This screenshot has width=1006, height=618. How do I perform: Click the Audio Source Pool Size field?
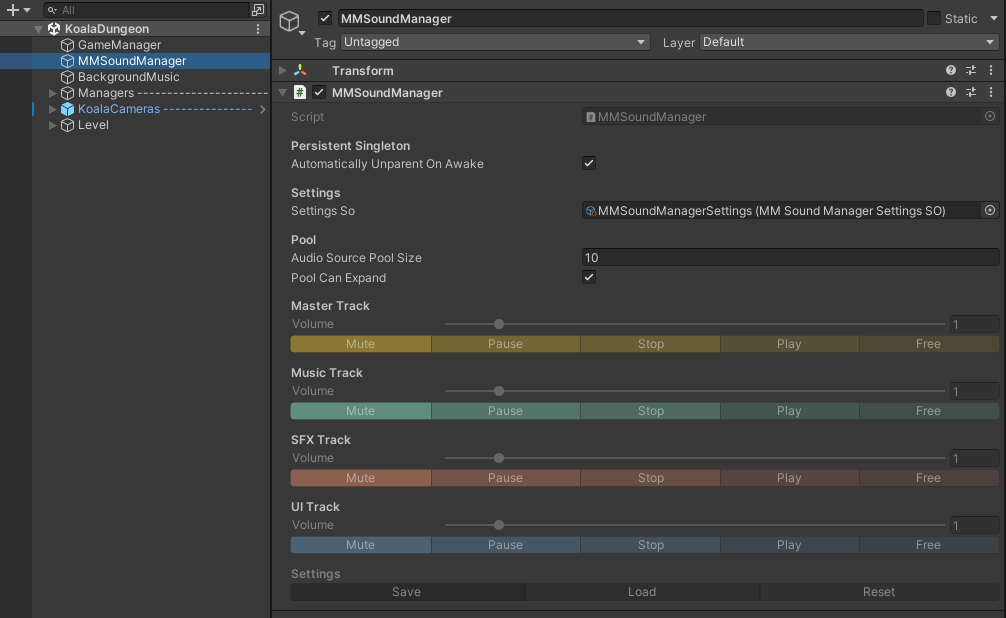tap(790, 257)
